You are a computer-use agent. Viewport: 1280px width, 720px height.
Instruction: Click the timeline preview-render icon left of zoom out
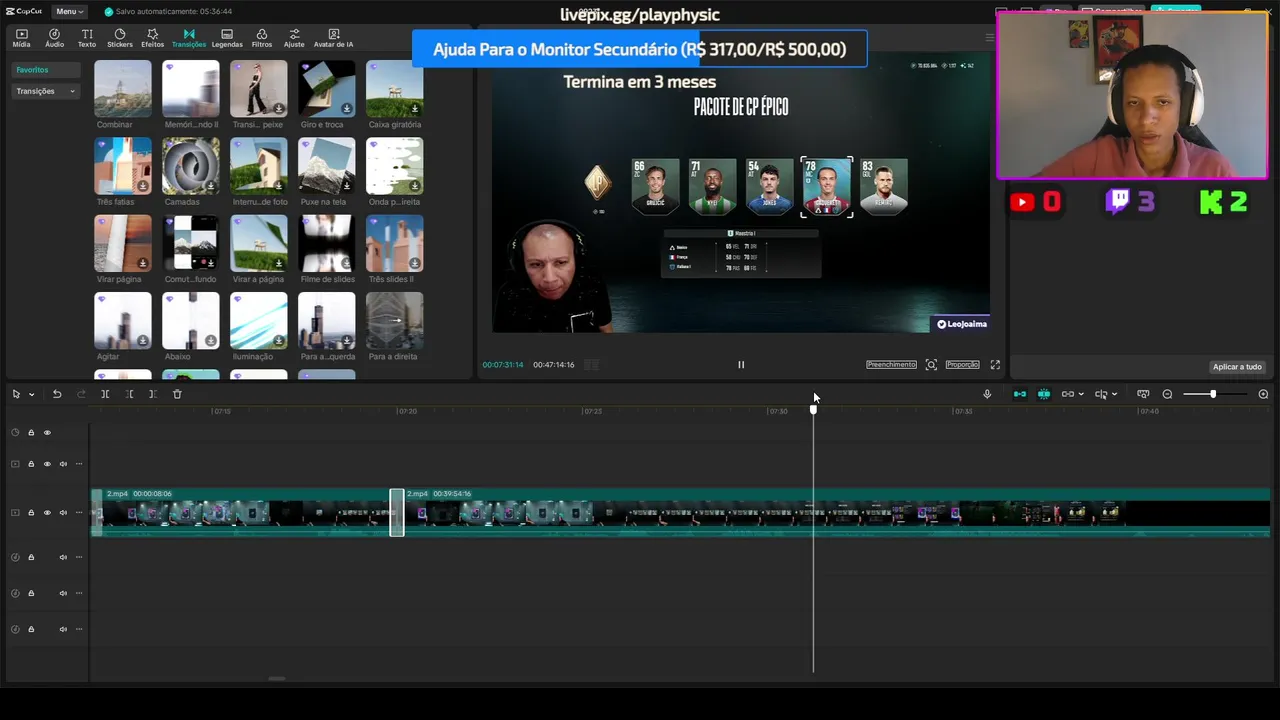[x=1143, y=394]
